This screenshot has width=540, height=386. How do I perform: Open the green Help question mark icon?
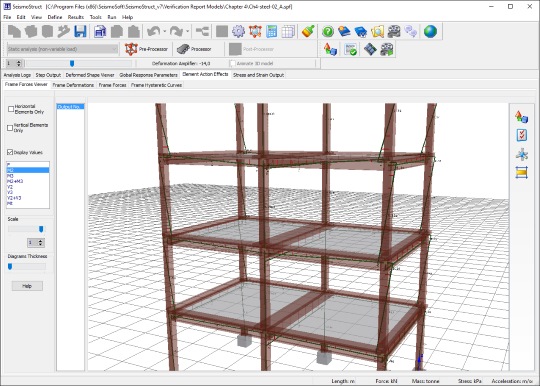coord(328,31)
